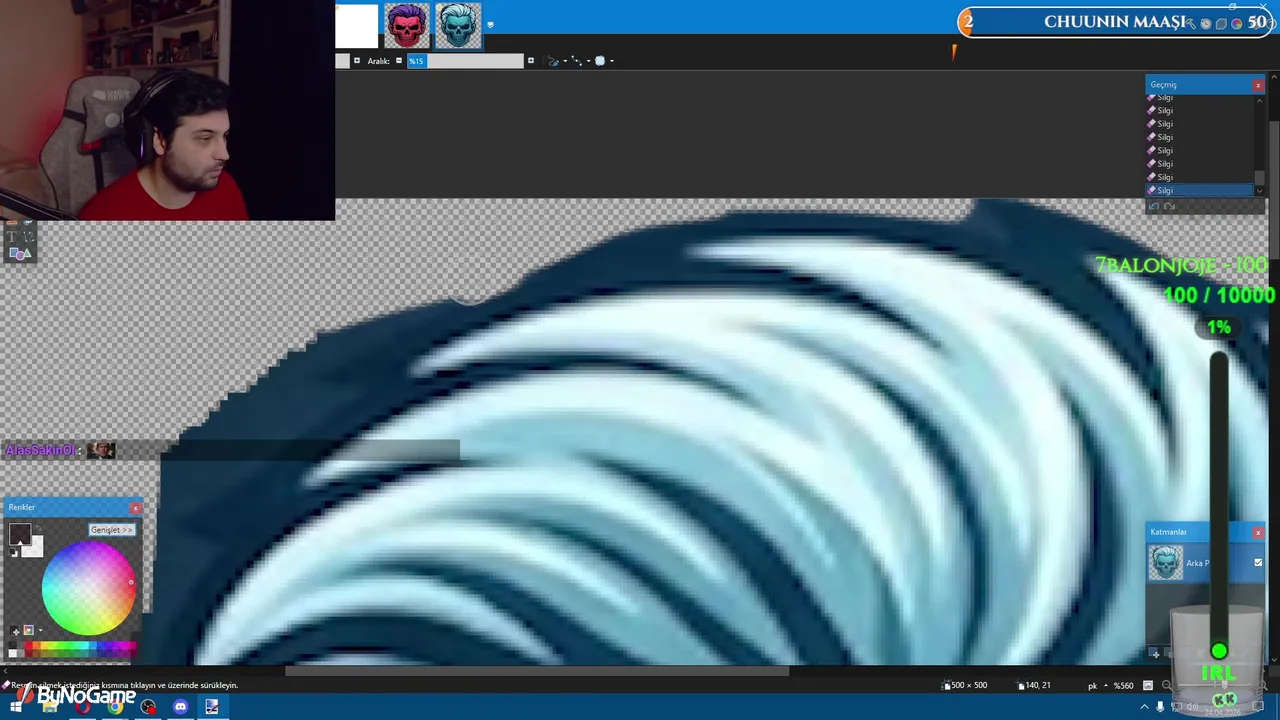This screenshot has width=1280, height=720.
Task: Select the primary color swatch
Action: pos(19,534)
